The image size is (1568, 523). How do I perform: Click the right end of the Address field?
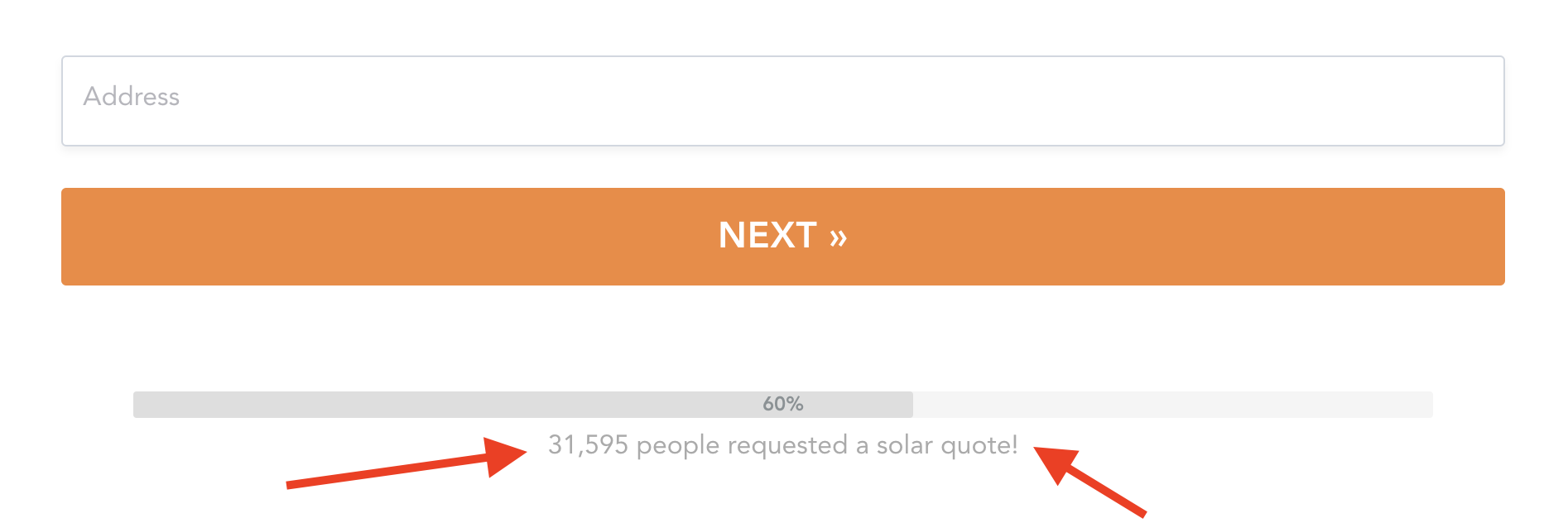1482,101
